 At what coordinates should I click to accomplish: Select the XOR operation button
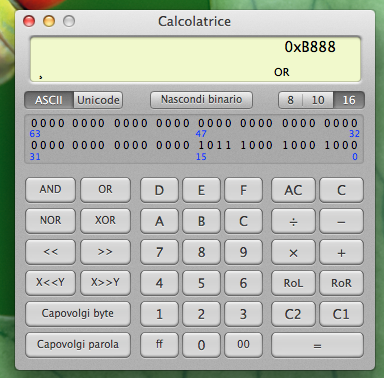(x=105, y=221)
